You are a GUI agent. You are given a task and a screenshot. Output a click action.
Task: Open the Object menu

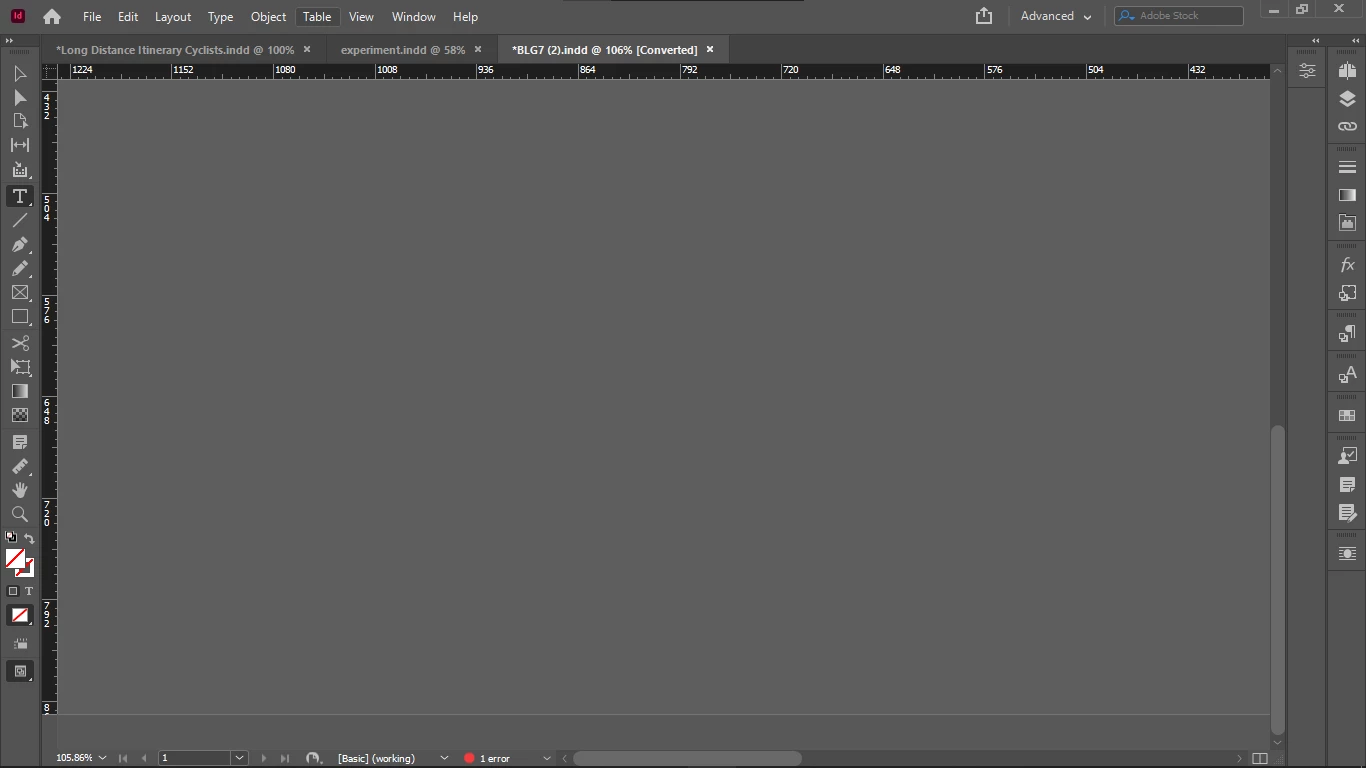coord(268,16)
